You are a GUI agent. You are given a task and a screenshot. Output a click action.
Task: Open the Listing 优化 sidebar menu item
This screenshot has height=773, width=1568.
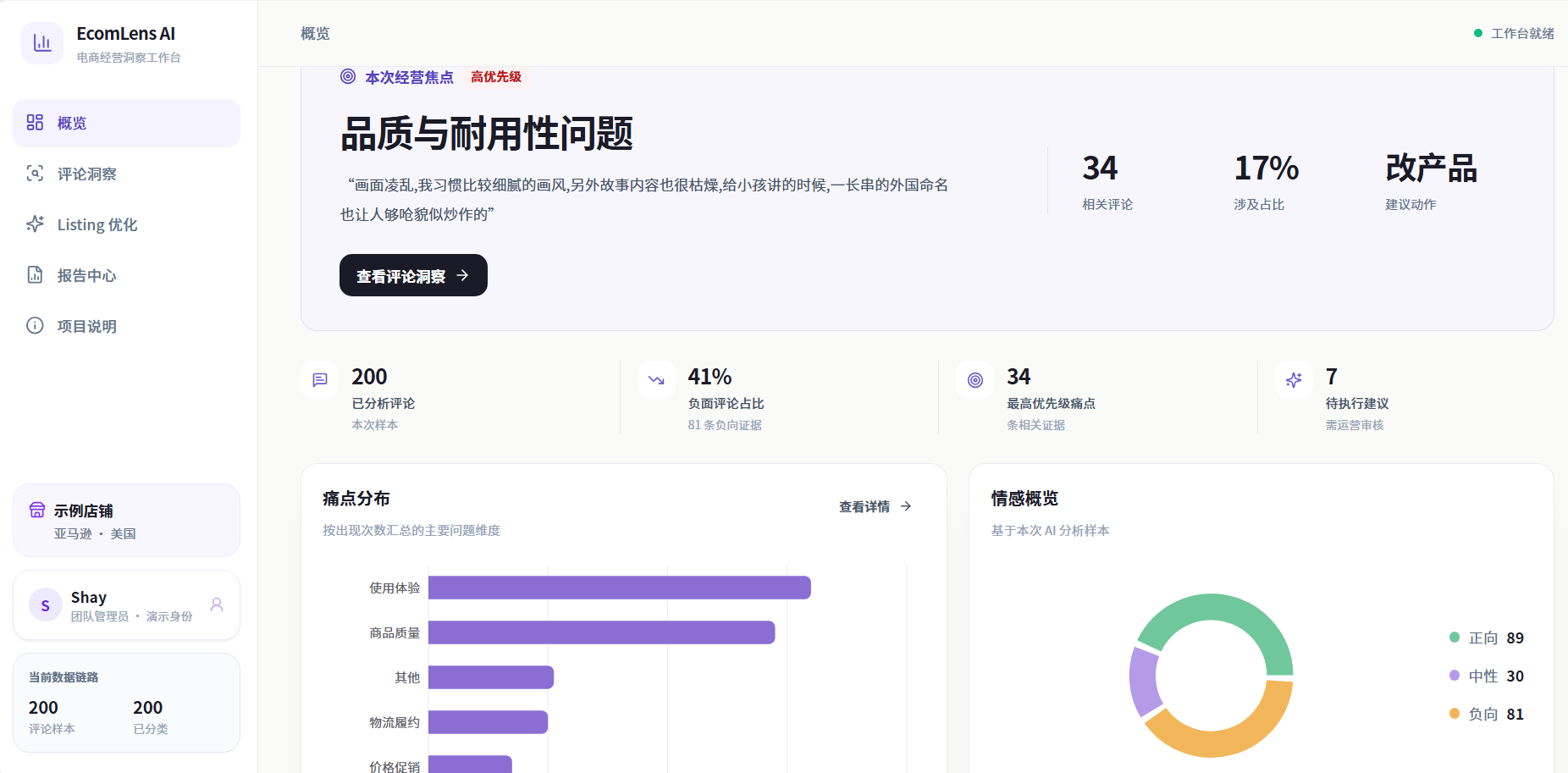pyautogui.click(x=126, y=224)
